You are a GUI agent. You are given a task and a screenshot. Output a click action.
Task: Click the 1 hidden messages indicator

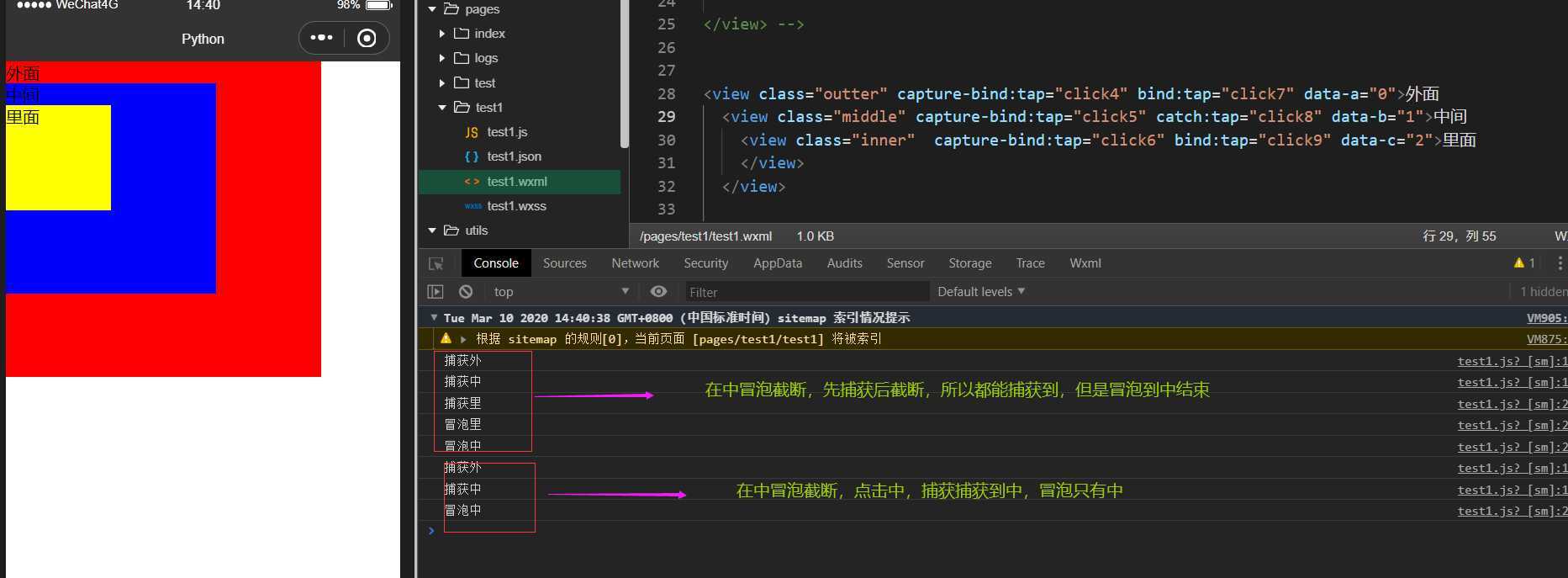tap(1543, 292)
